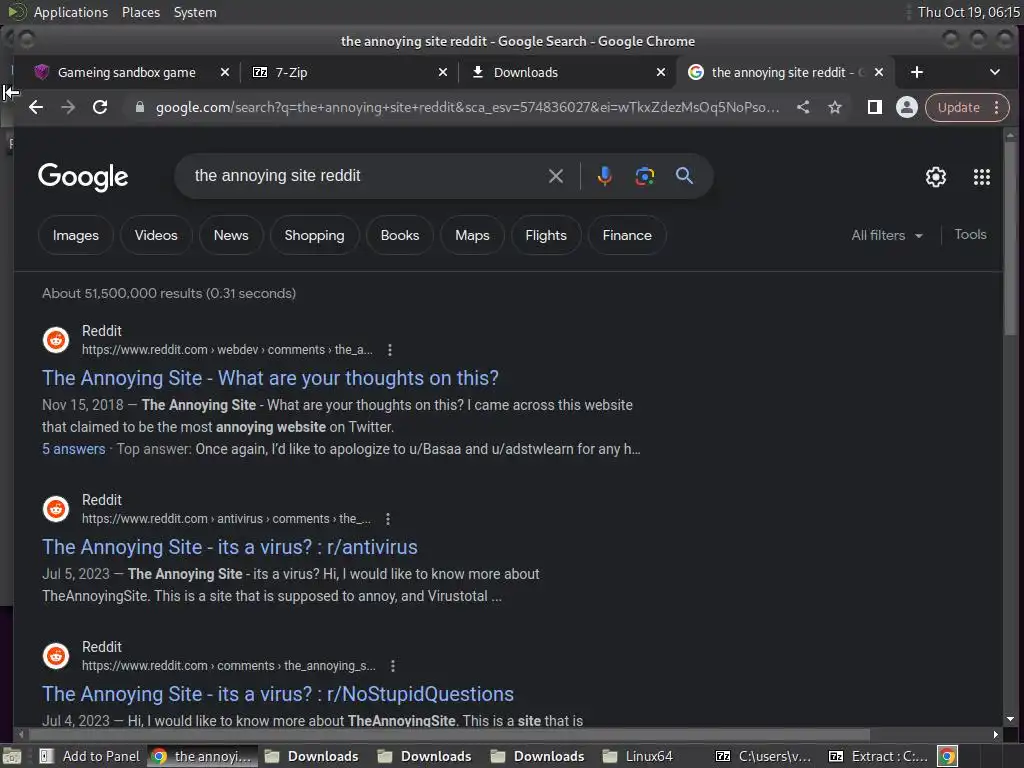
Task: Go to Google homepage logo
Action: (x=83, y=176)
